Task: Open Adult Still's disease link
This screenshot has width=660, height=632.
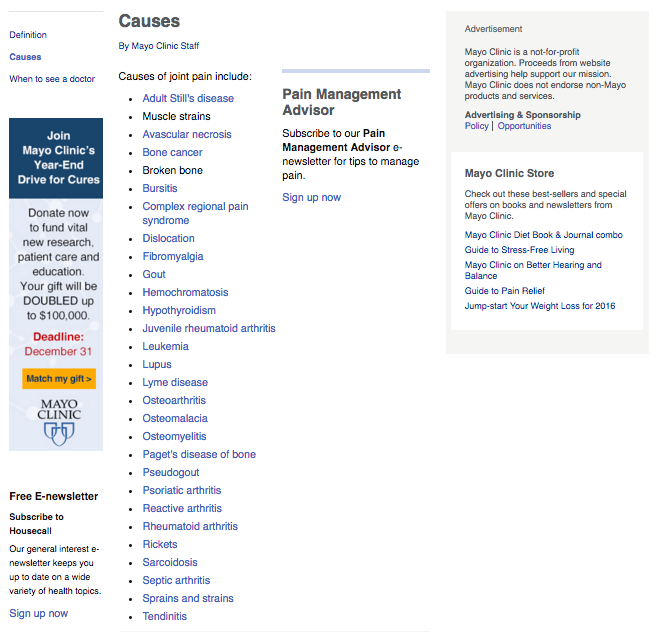Action: tap(188, 98)
